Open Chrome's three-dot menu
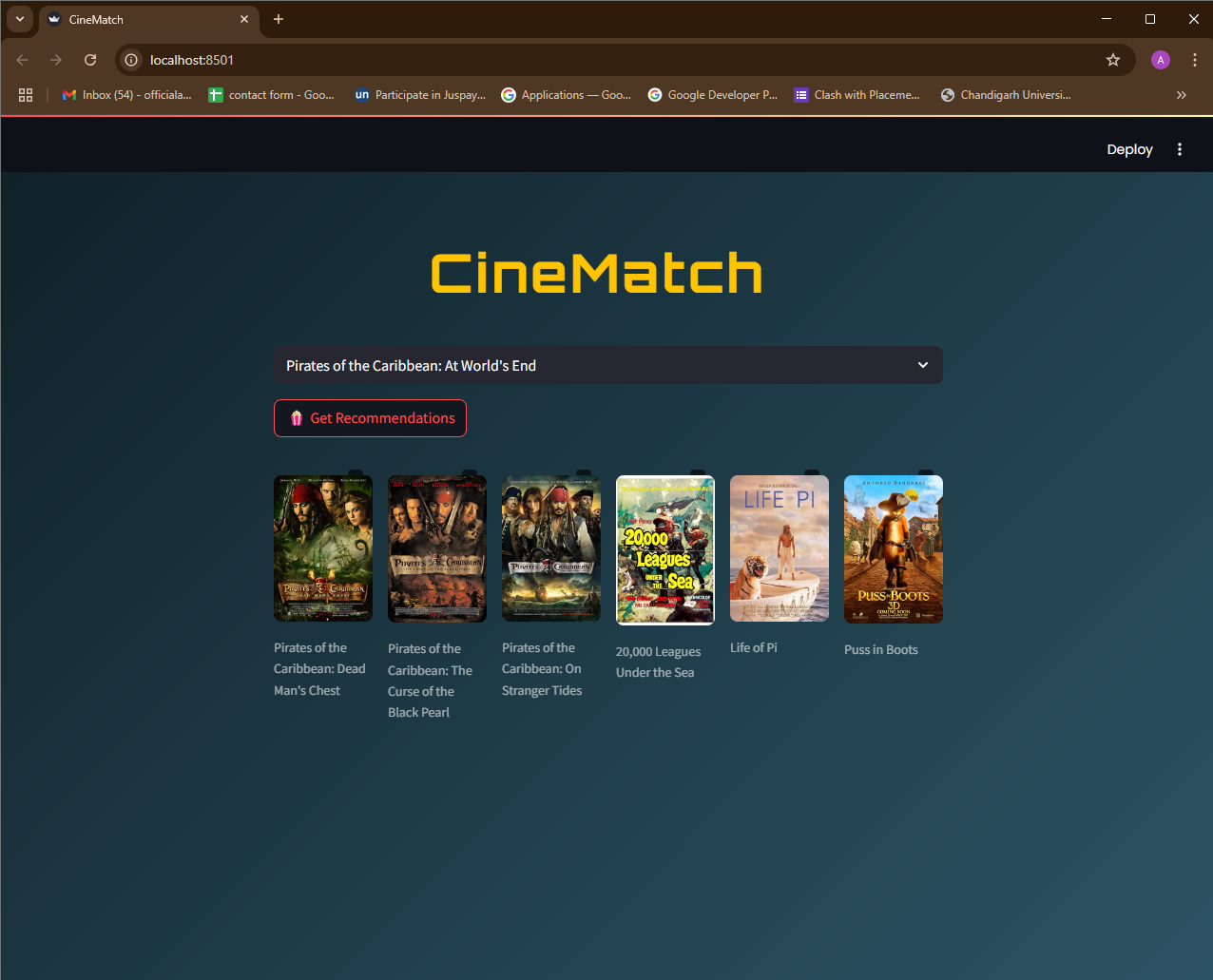The width and height of the screenshot is (1213, 980). 1195,60
